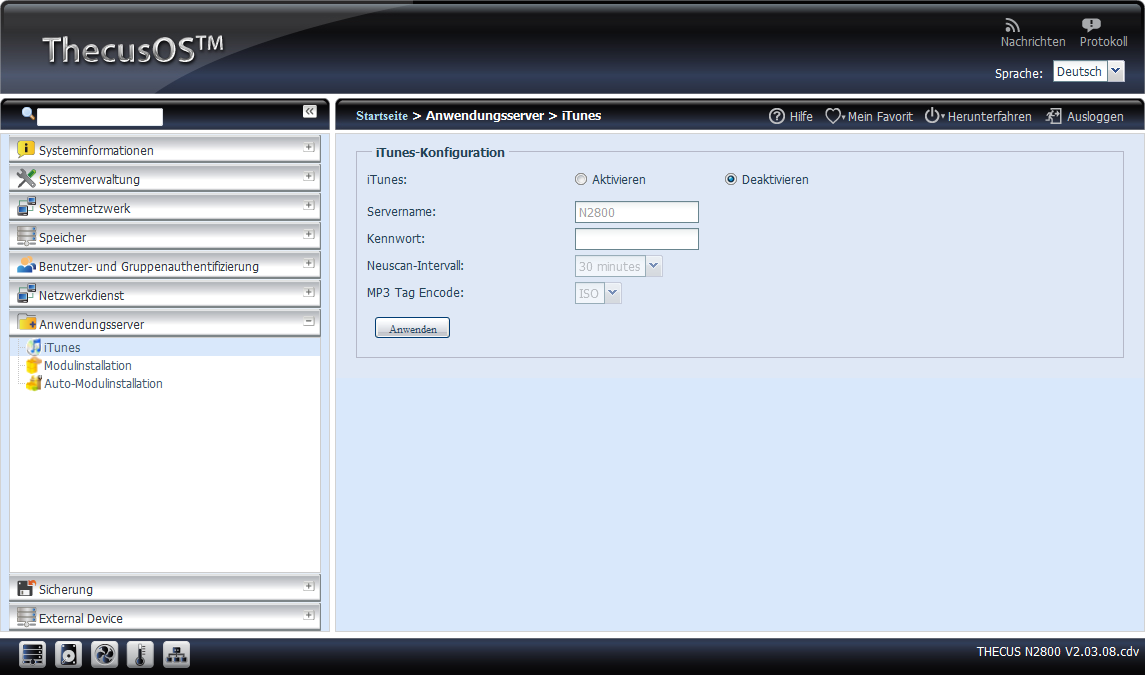Expand the Systemverwaltung section
The height and width of the screenshot is (675, 1145).
pos(309,176)
